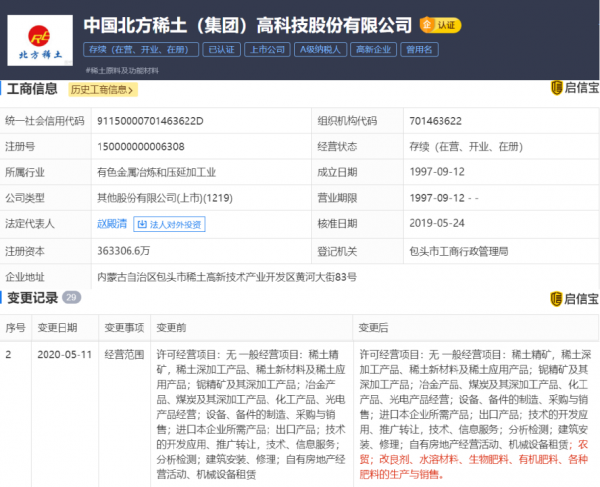Select organization code 701463622

click(x=435, y=121)
